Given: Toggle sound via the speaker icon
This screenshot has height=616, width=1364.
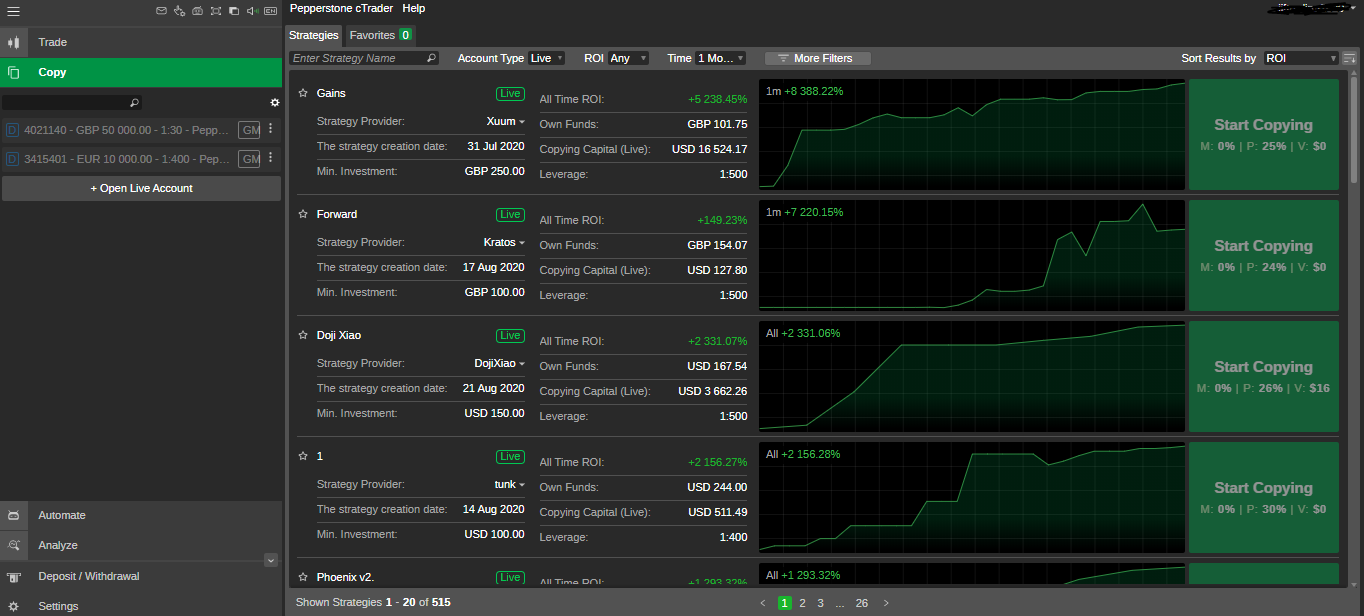Looking at the screenshot, I should pyautogui.click(x=251, y=11).
